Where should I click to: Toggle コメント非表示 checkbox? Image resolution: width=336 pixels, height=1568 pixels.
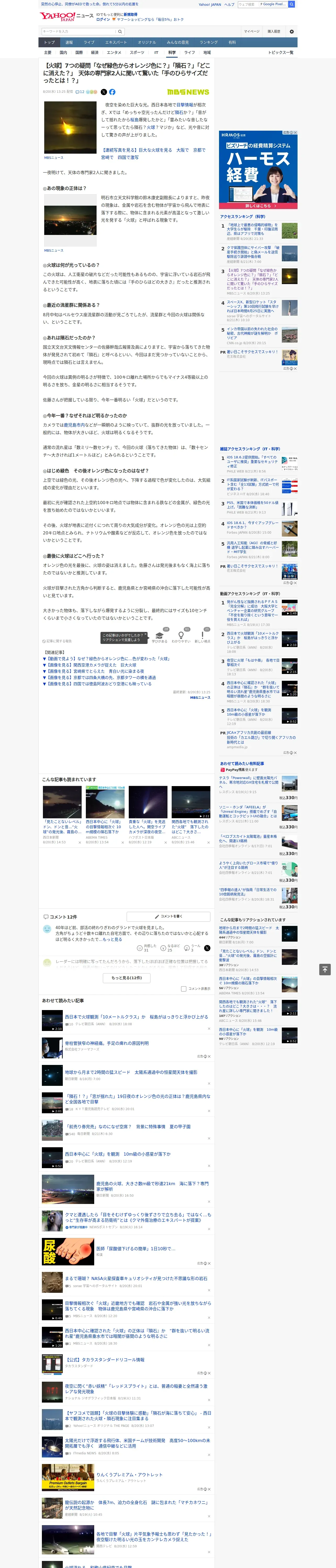click(x=183, y=989)
